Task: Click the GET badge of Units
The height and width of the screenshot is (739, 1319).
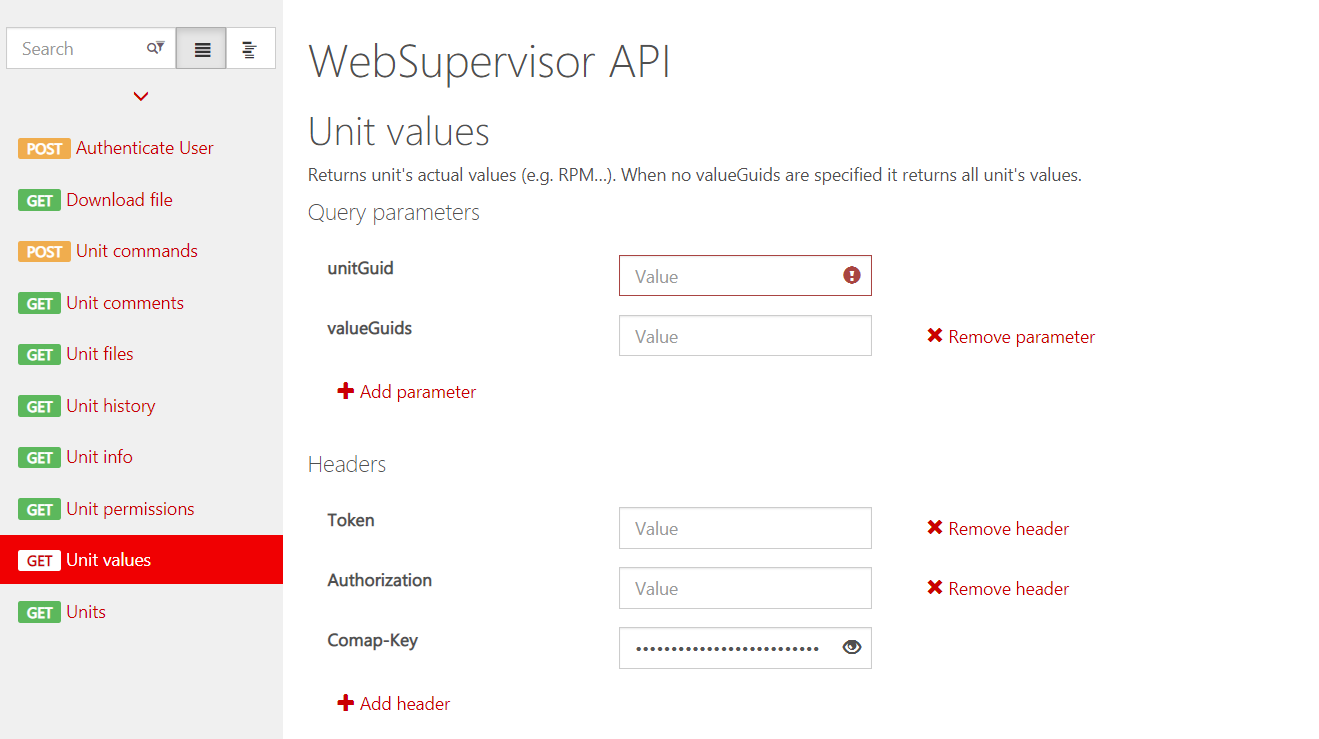Action: coord(40,612)
